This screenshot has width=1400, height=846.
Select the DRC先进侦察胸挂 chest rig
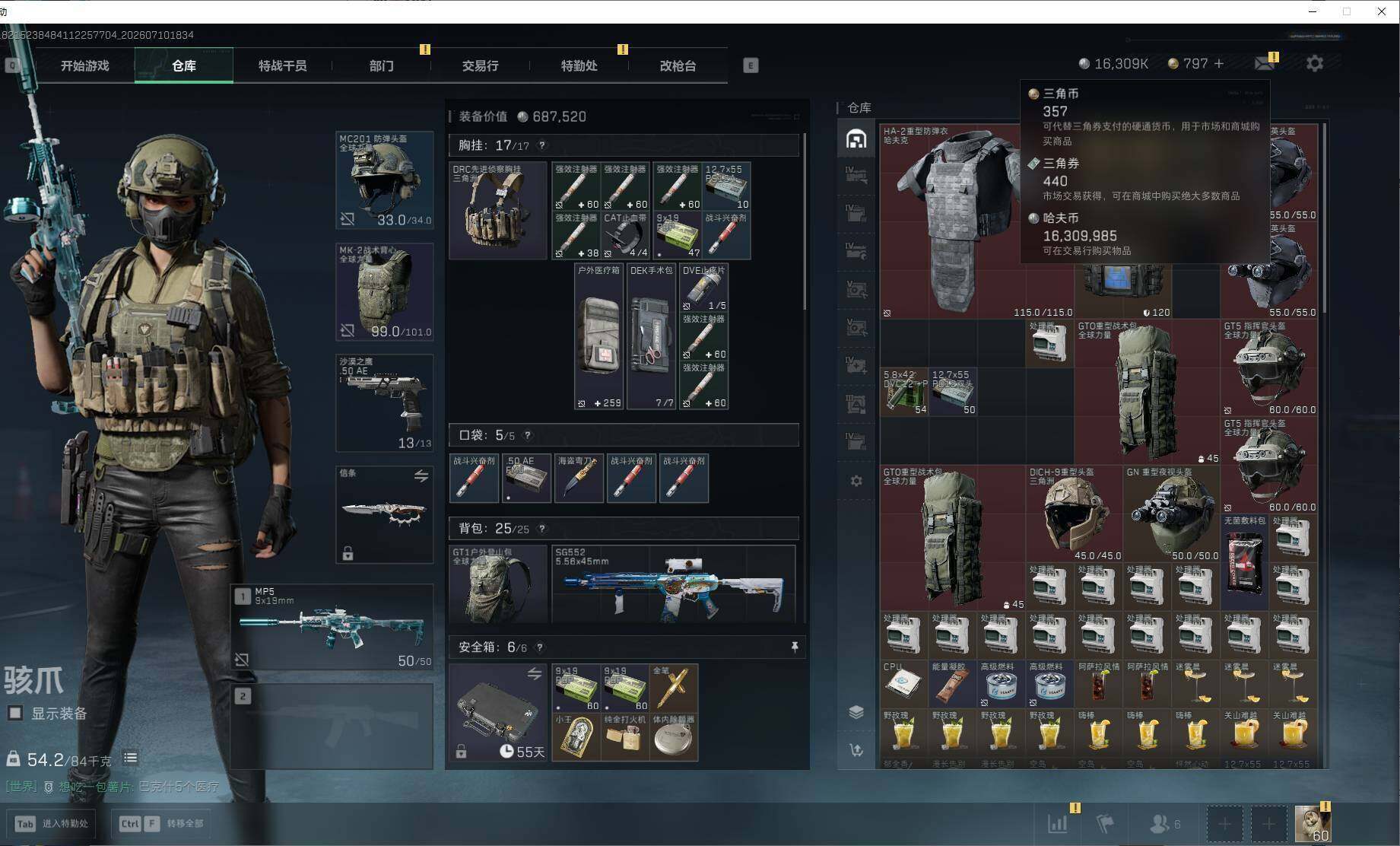(498, 210)
